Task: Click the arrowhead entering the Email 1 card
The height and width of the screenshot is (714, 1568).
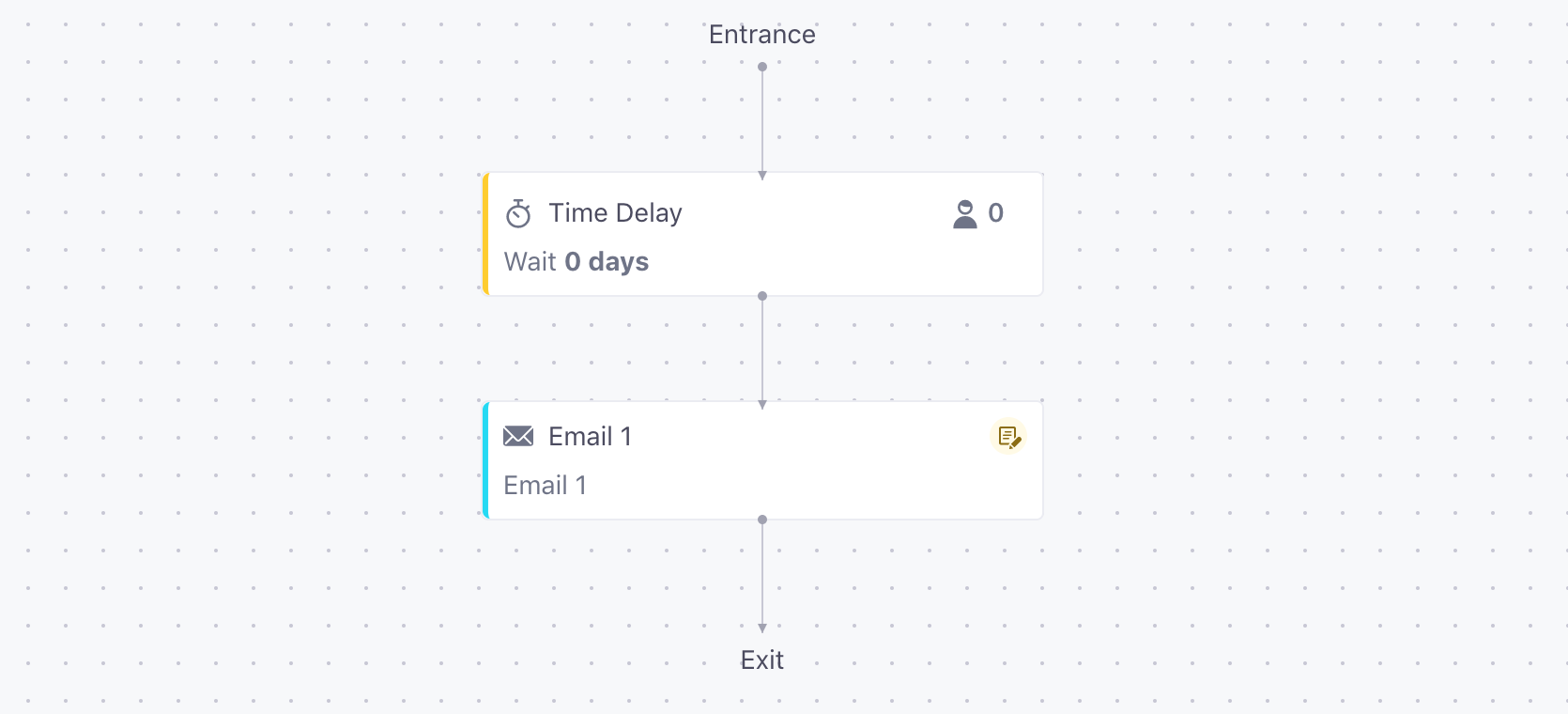Action: pos(762,405)
